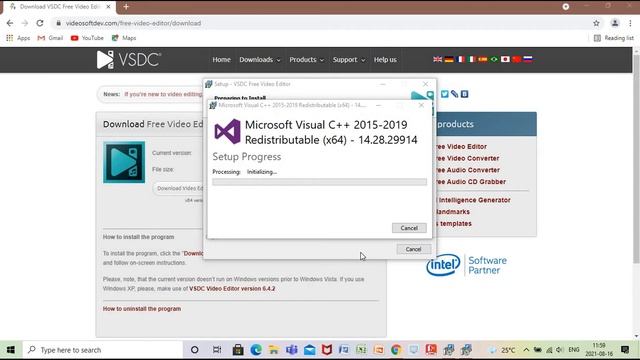Open the Apps bookmarks shortcut
Screen dimensions: 640x360
pos(18,38)
